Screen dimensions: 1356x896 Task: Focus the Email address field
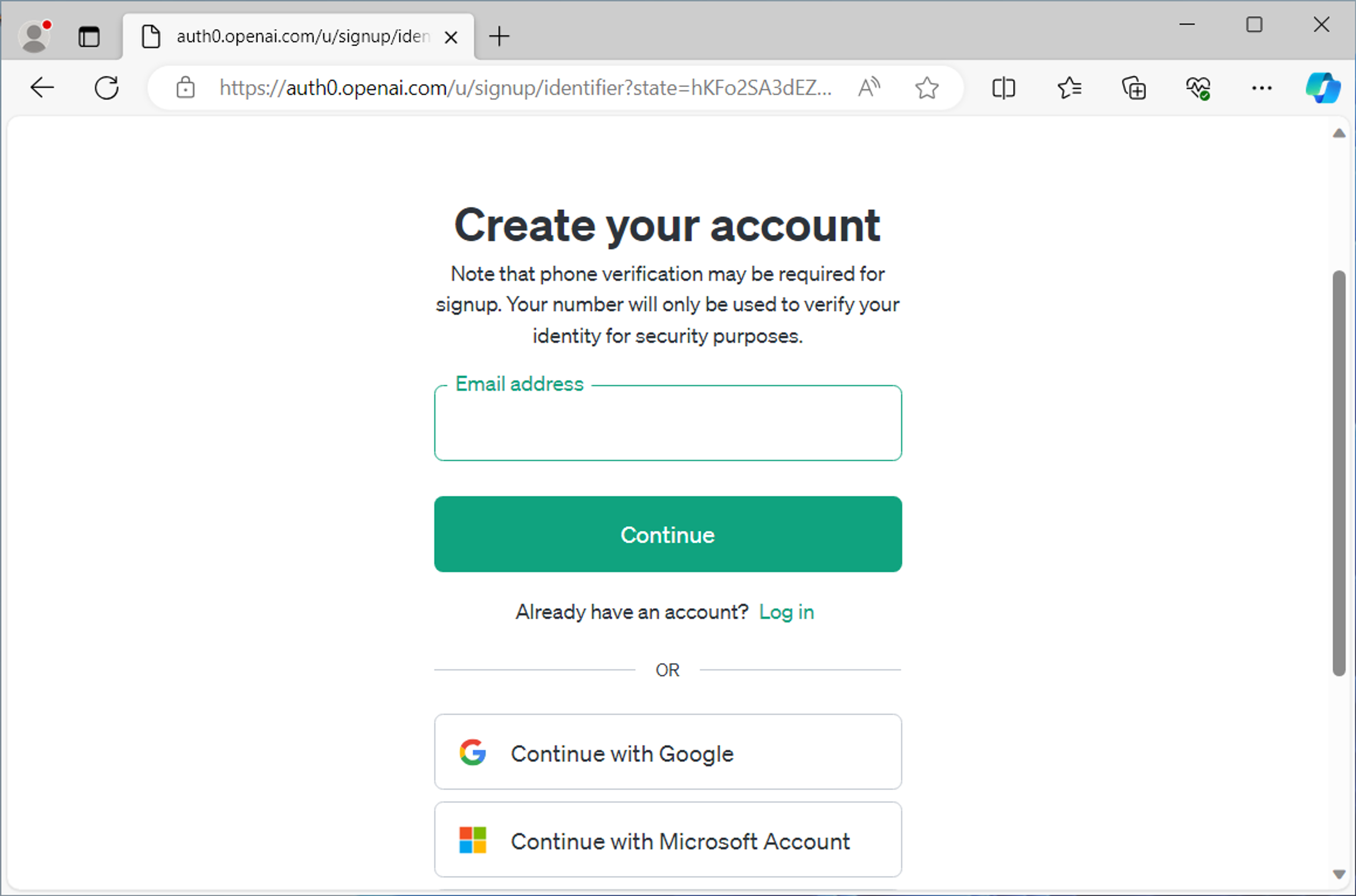coord(667,423)
